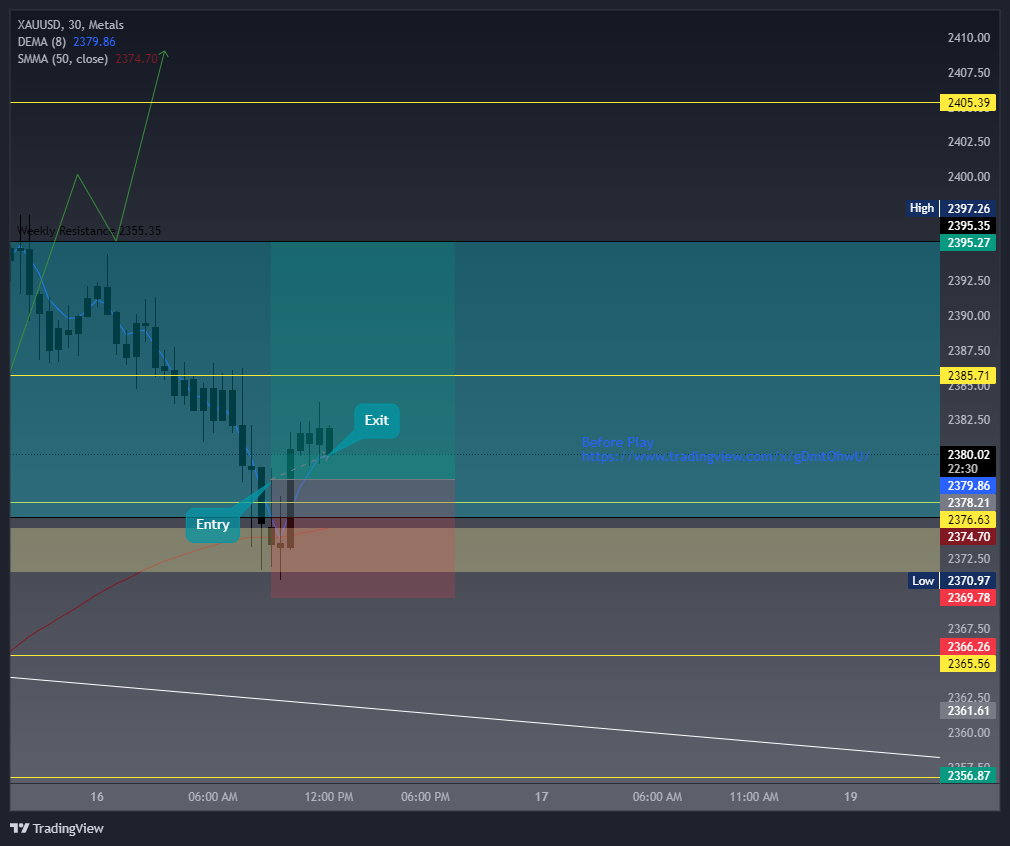Open the TradingView share link URL

[x=726, y=456]
